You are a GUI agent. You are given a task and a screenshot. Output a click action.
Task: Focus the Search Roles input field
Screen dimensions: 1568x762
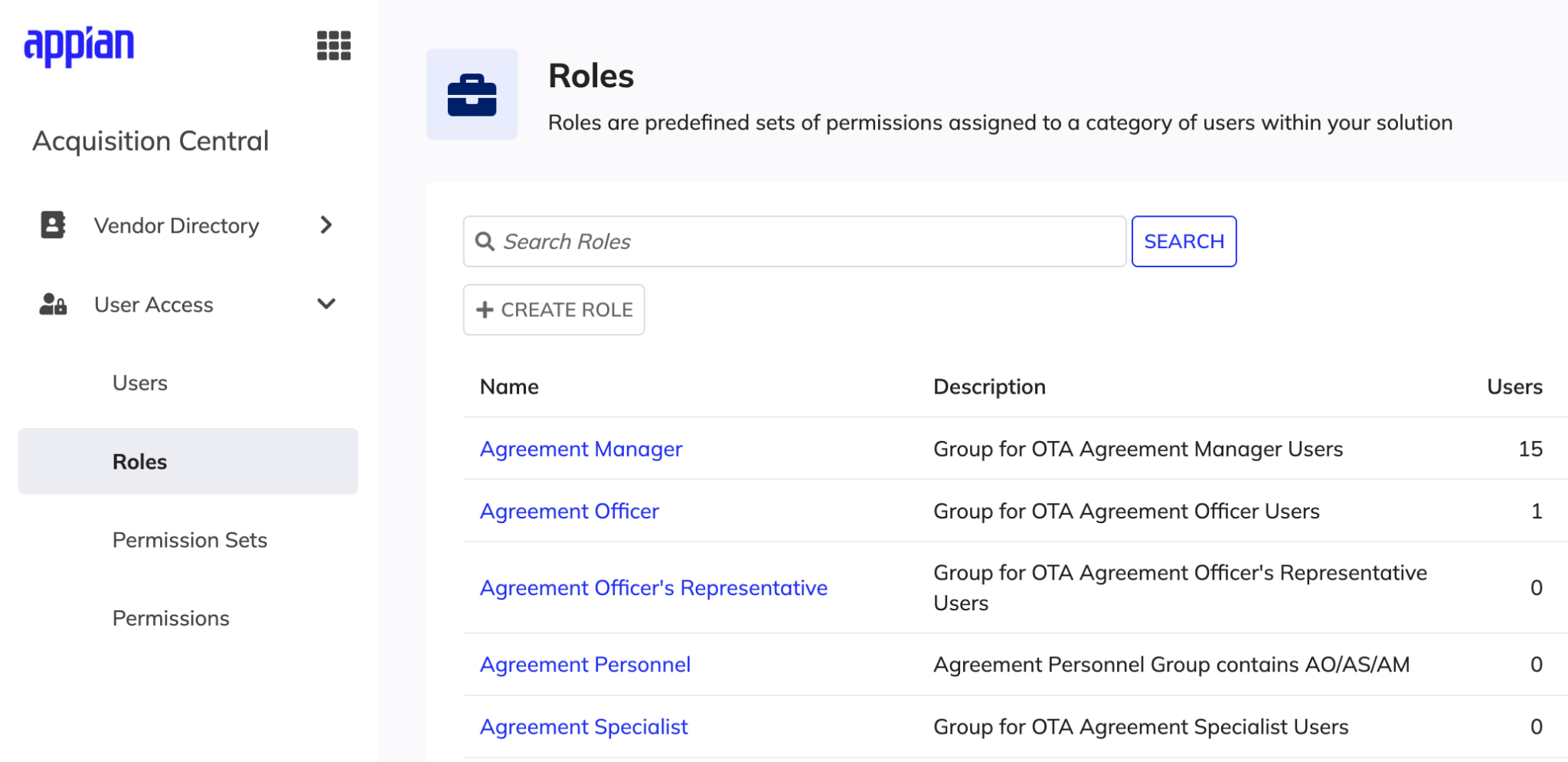(x=795, y=241)
